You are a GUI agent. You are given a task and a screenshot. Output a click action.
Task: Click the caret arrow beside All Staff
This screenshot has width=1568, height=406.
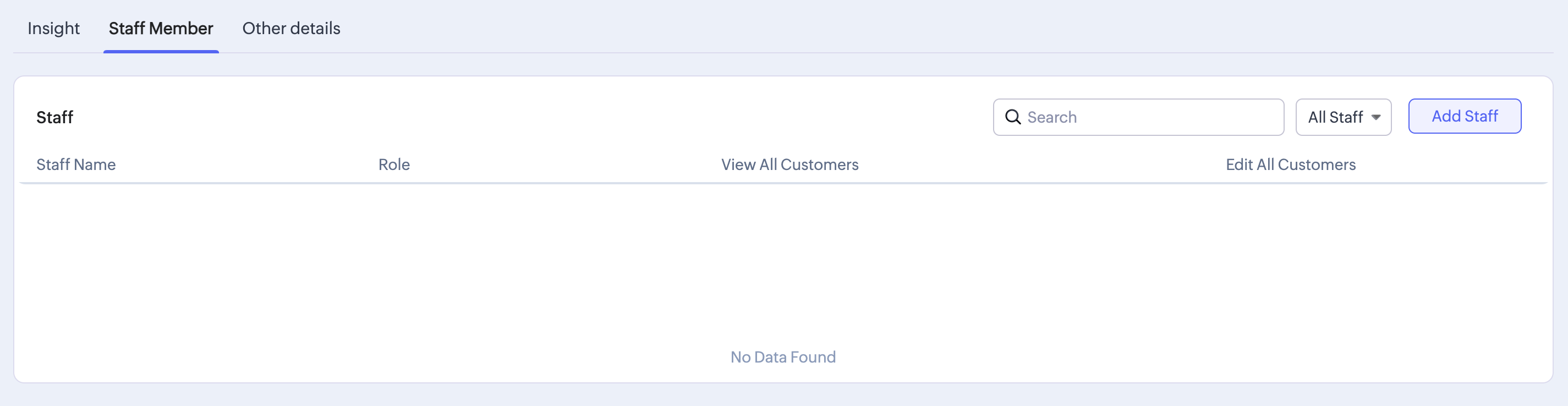[1375, 118]
